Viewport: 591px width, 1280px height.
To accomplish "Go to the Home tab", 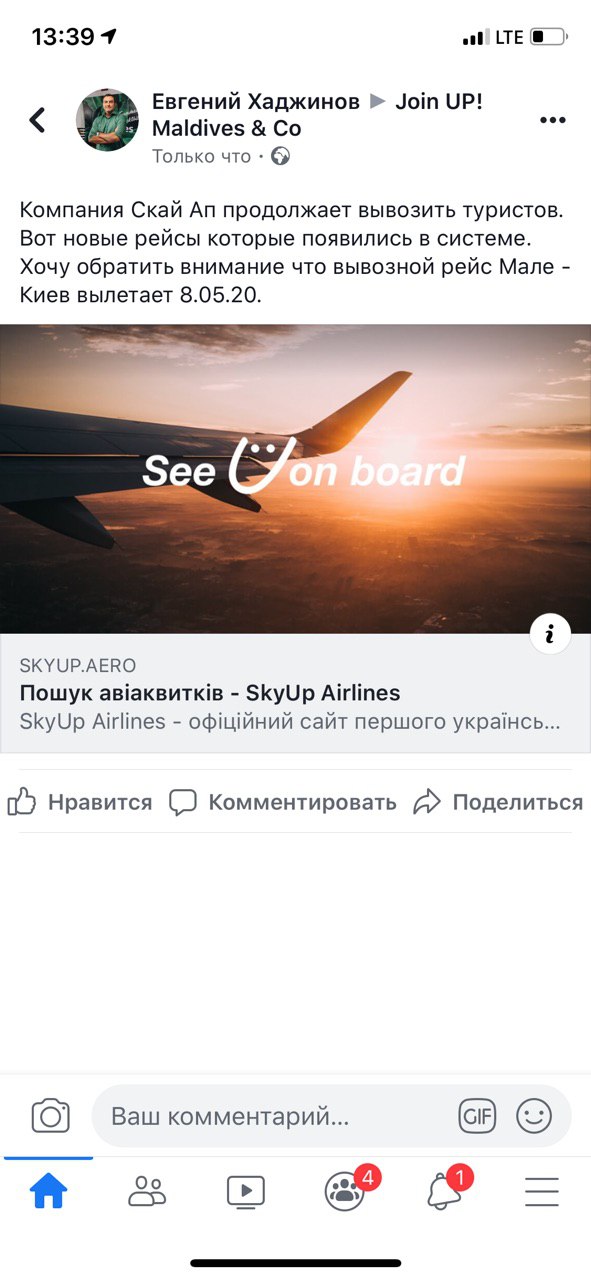I will click(48, 1190).
